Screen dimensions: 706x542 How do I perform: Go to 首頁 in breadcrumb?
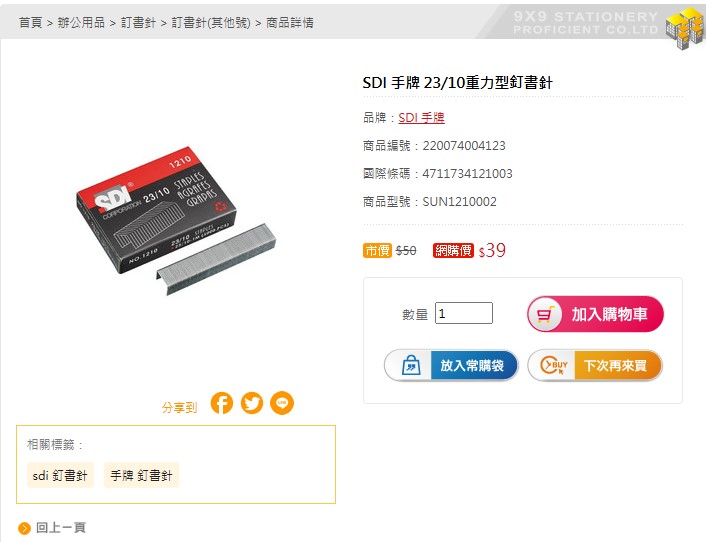click(31, 23)
